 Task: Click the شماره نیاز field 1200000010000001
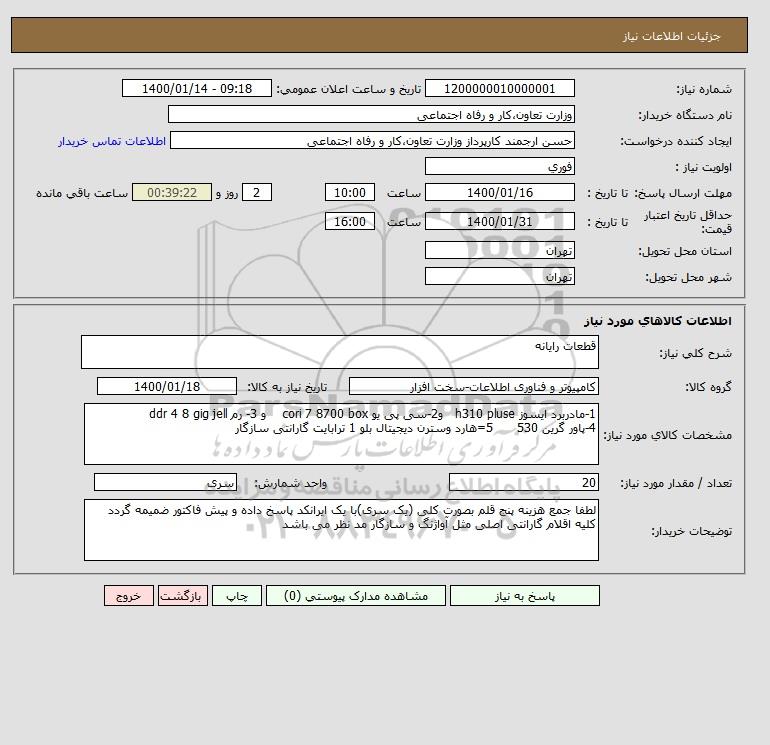[x=499, y=88]
